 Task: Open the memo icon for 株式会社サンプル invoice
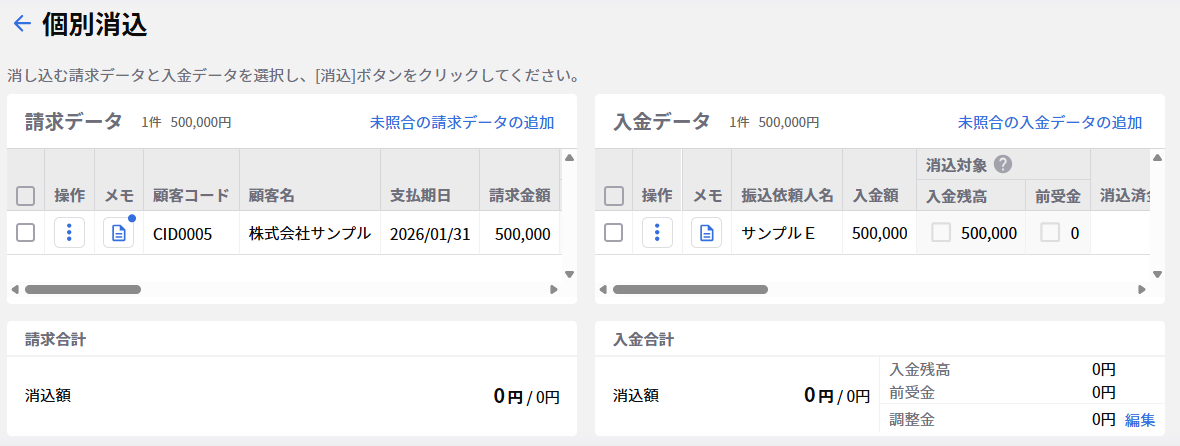tap(118, 233)
